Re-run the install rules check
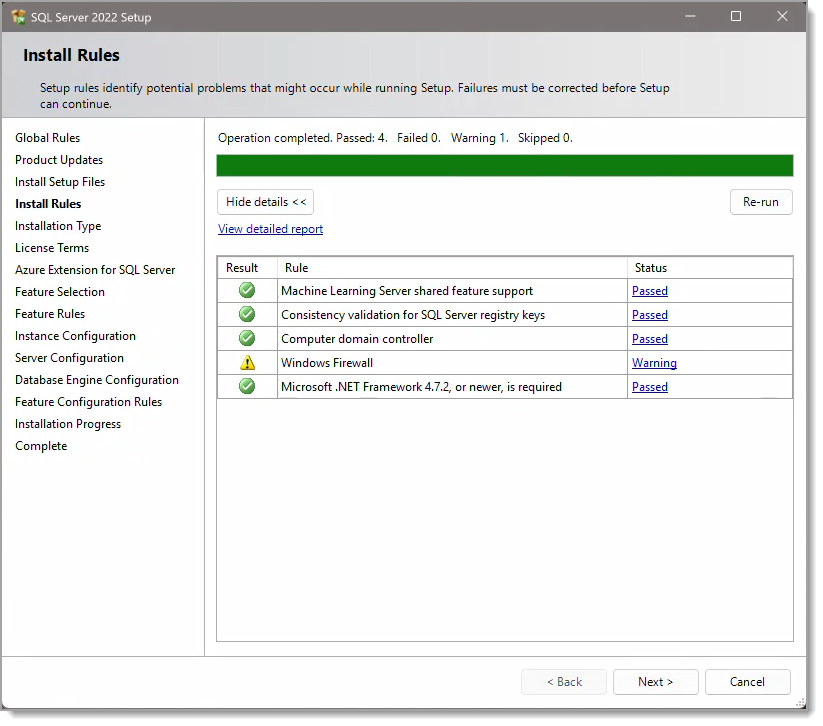 pyautogui.click(x=761, y=202)
